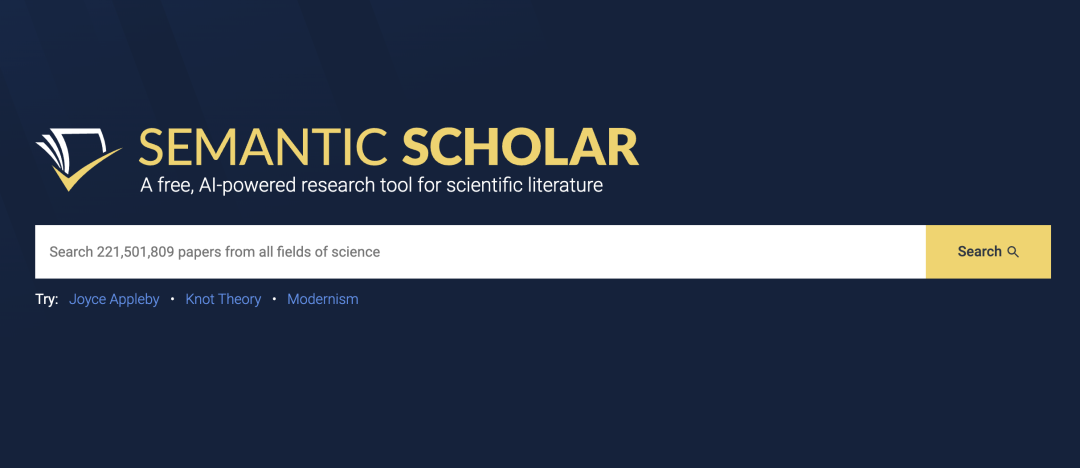Click the white book pages in the logo
This screenshot has width=1080, height=468.
tap(70, 146)
